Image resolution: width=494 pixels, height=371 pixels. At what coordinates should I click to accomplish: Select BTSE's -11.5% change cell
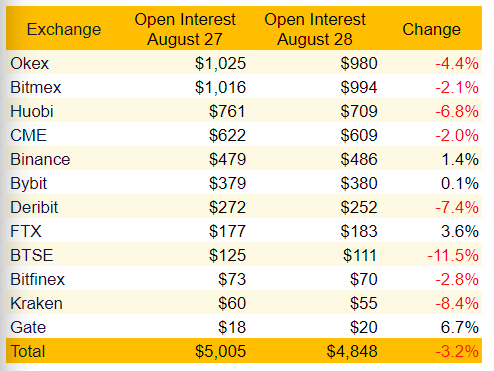453,255
